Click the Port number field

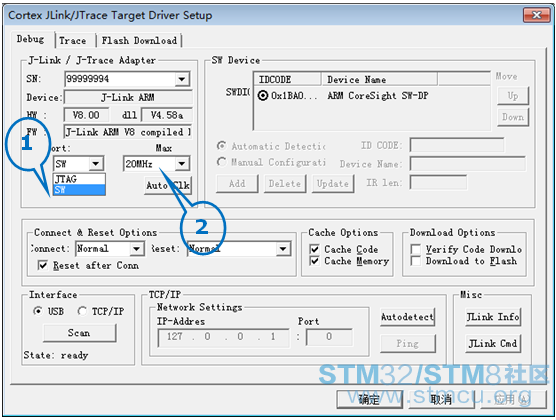point(329,337)
